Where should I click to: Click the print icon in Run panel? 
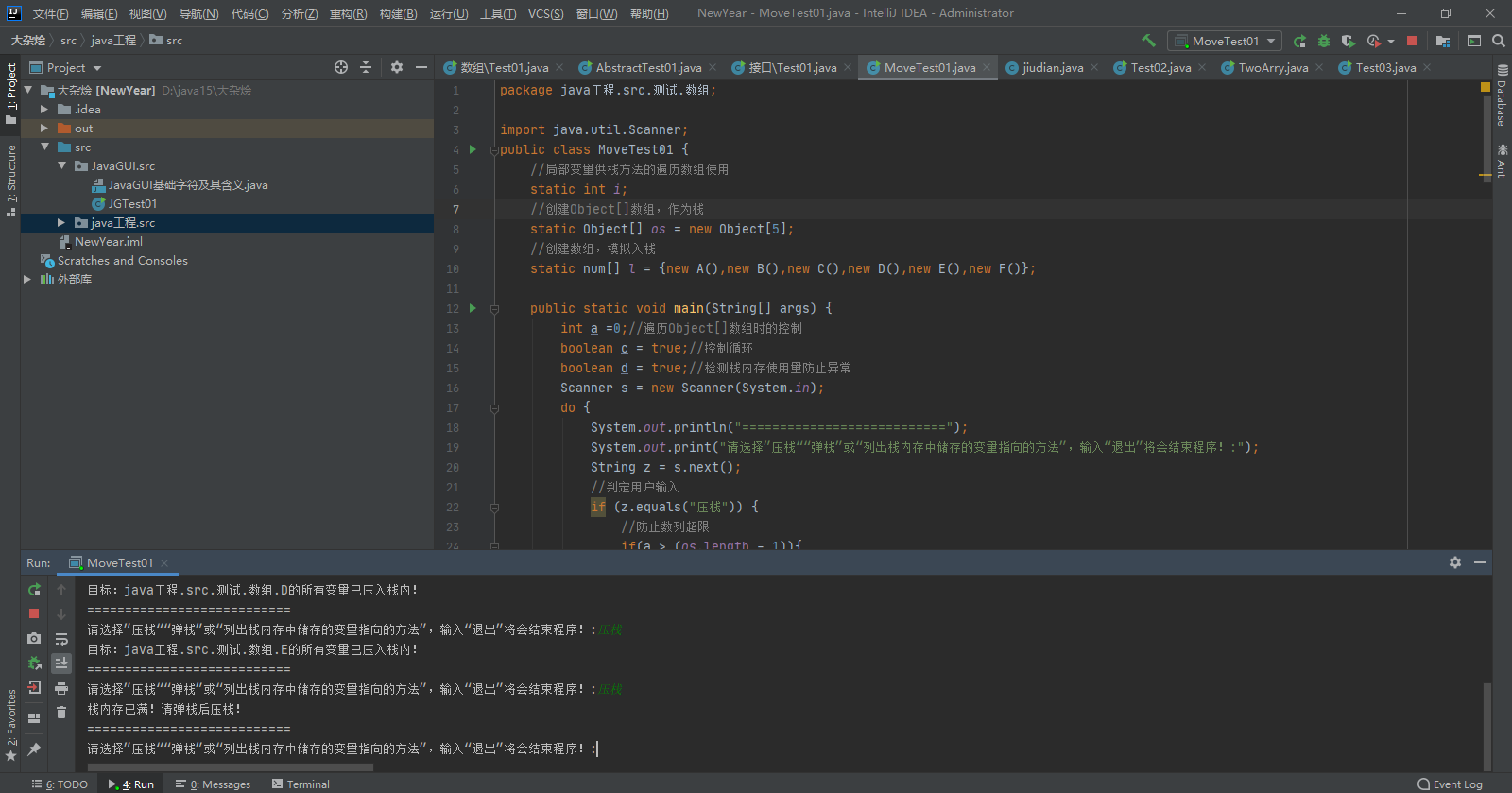(61, 688)
